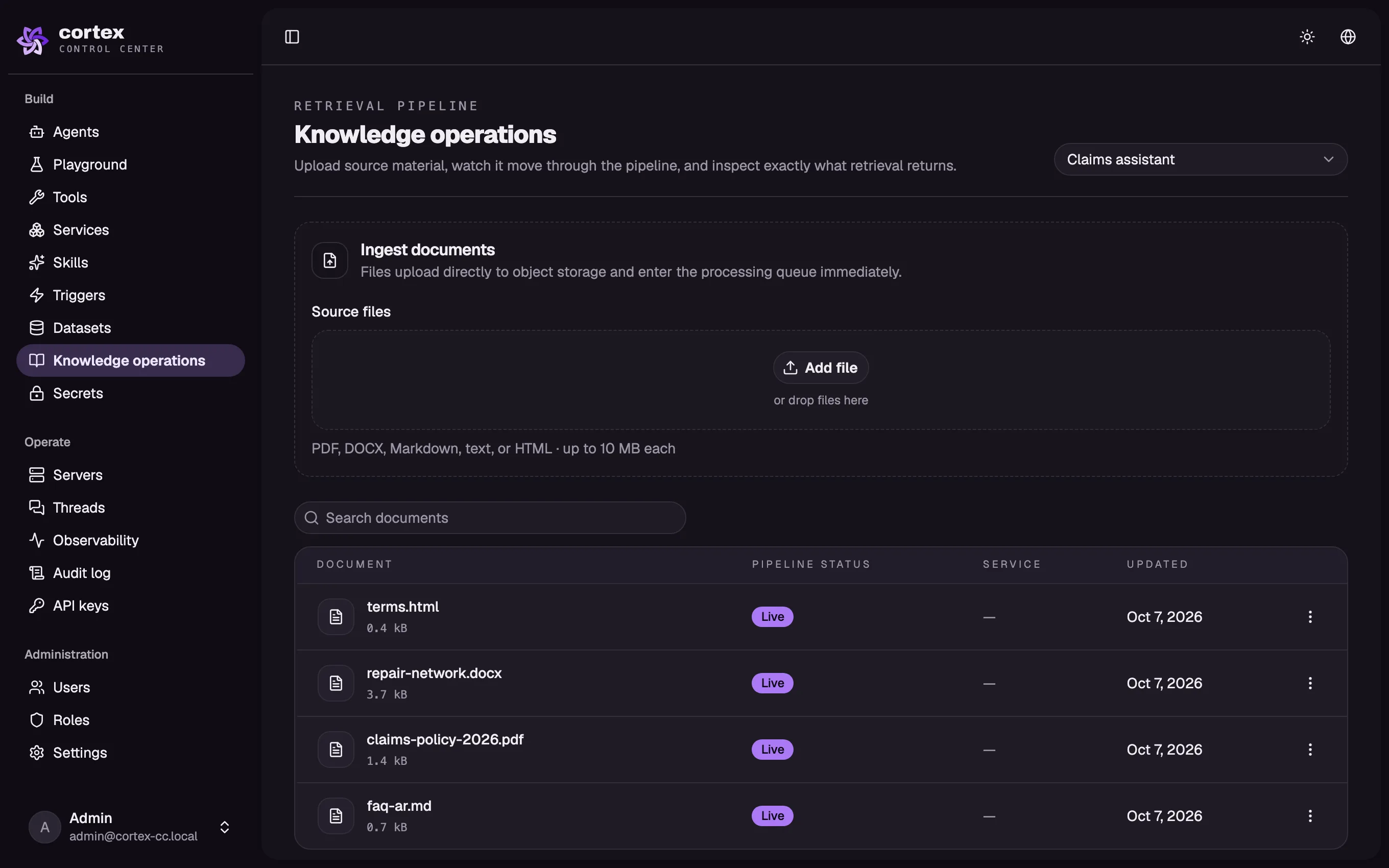Open actions menu for claims-policy-2026.pdf
The width and height of the screenshot is (1389, 868).
1310,750
